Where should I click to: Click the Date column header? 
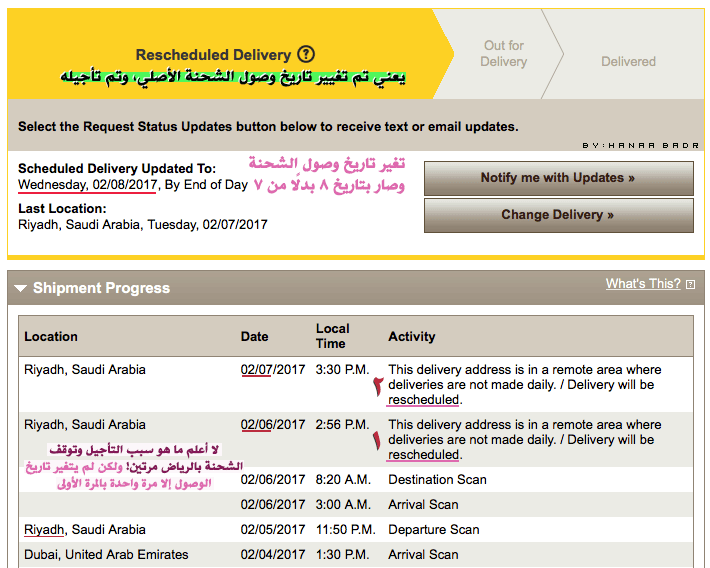coord(254,337)
